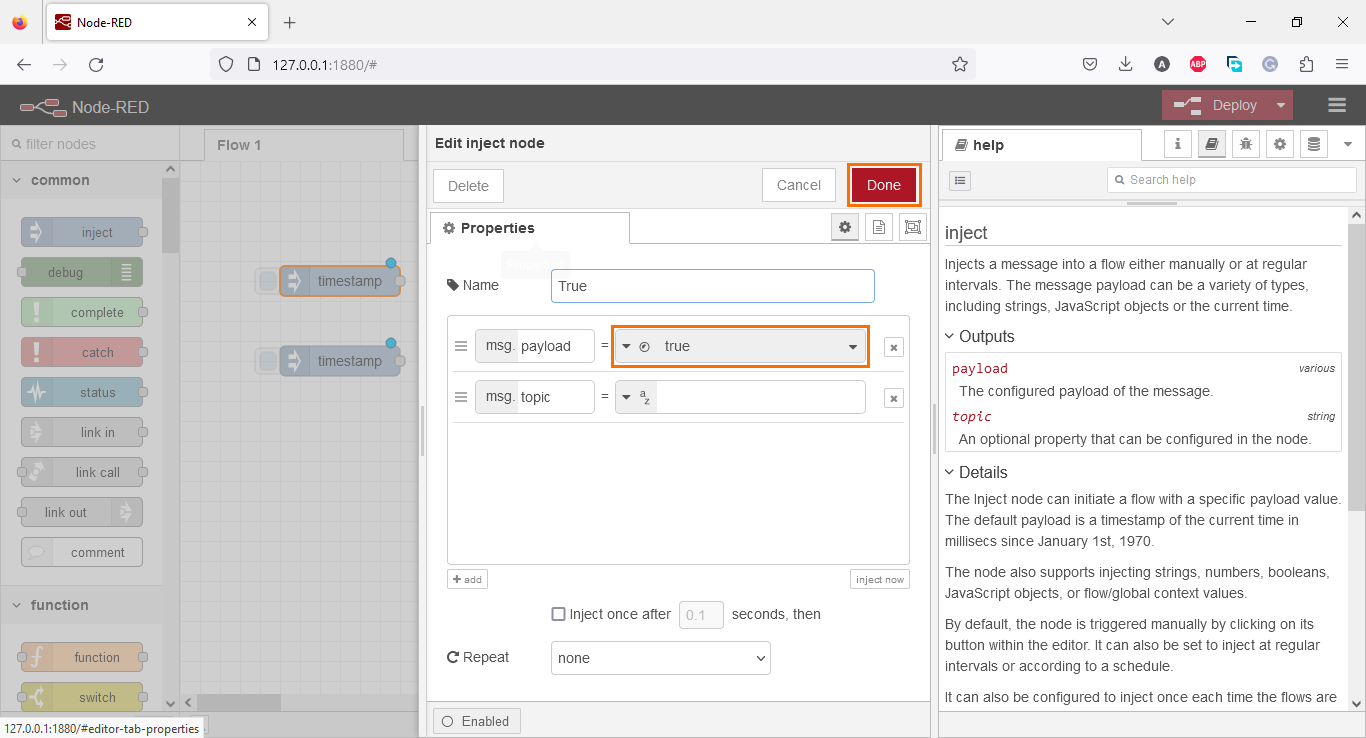This screenshot has height=738, width=1366.
Task: Select the help tab in sidebar
Action: pyautogui.click(x=1042, y=145)
